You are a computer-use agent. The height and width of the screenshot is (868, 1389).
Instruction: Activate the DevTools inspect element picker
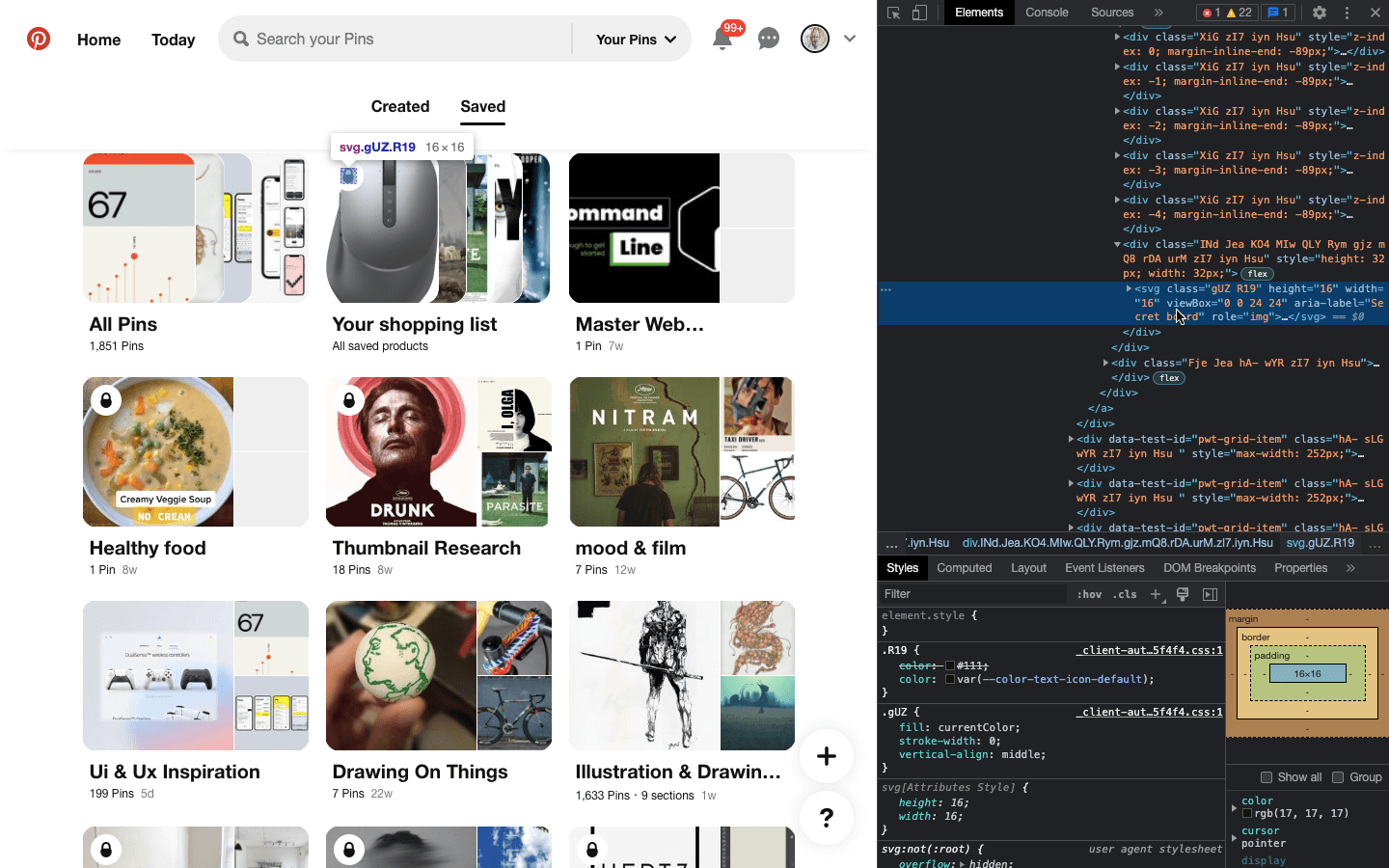point(894,13)
